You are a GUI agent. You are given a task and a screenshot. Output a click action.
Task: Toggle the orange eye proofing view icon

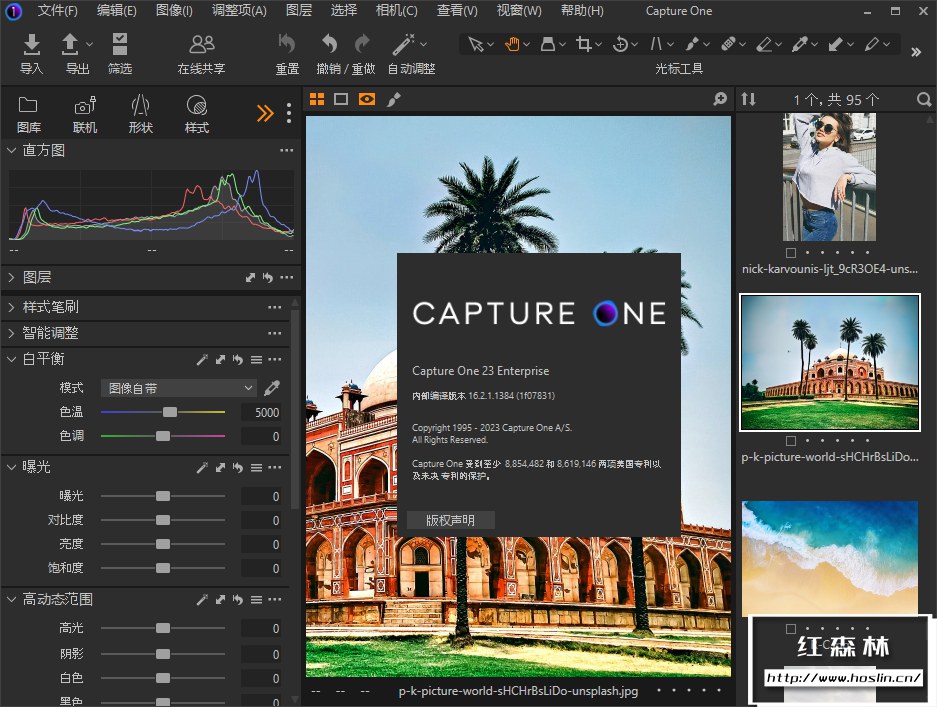(x=367, y=99)
